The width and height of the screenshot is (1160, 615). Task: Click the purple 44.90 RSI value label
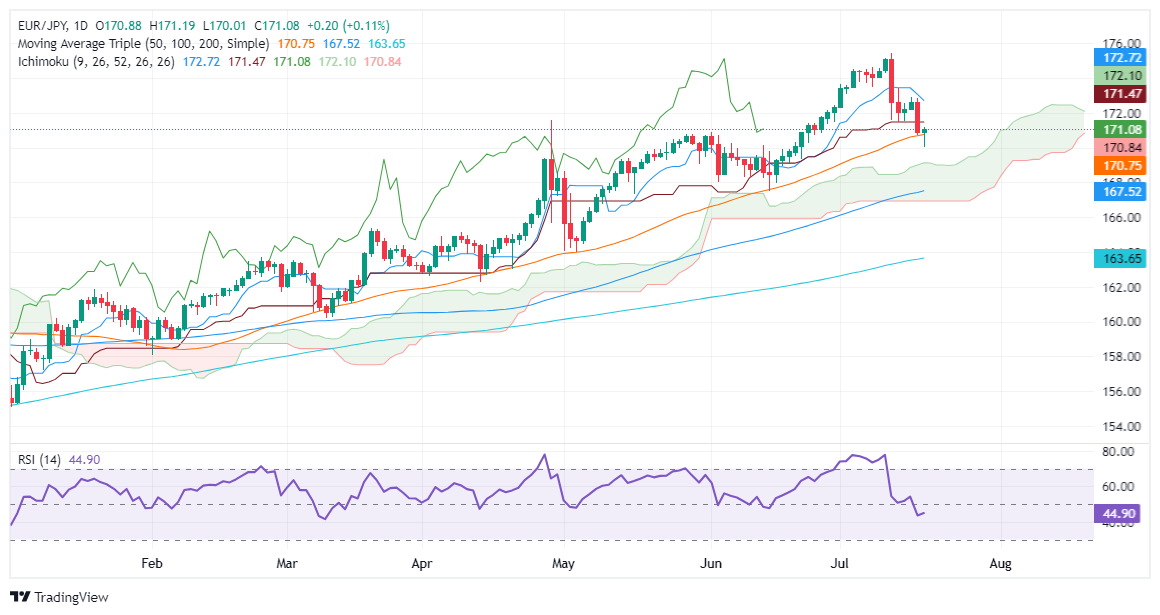point(1119,512)
